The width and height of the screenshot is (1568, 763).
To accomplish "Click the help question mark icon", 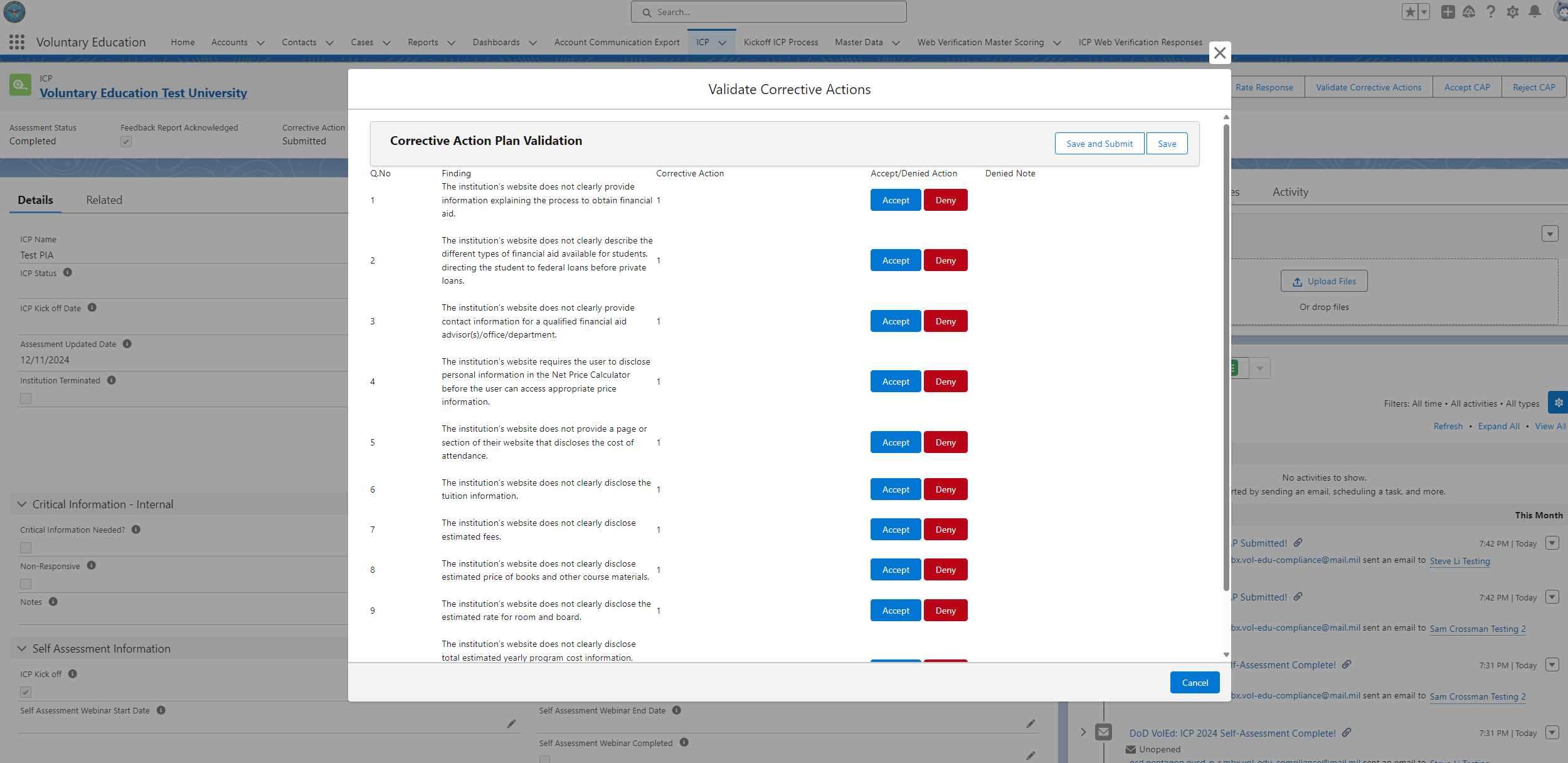I will pos(1491,12).
